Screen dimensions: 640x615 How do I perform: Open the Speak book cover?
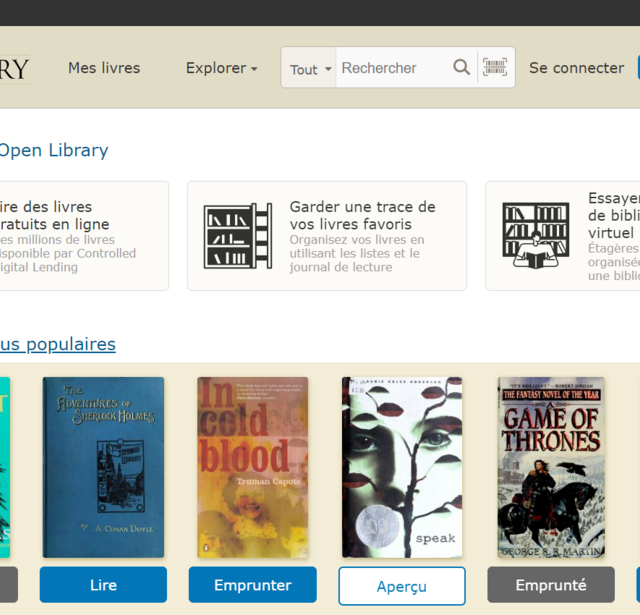(402, 467)
